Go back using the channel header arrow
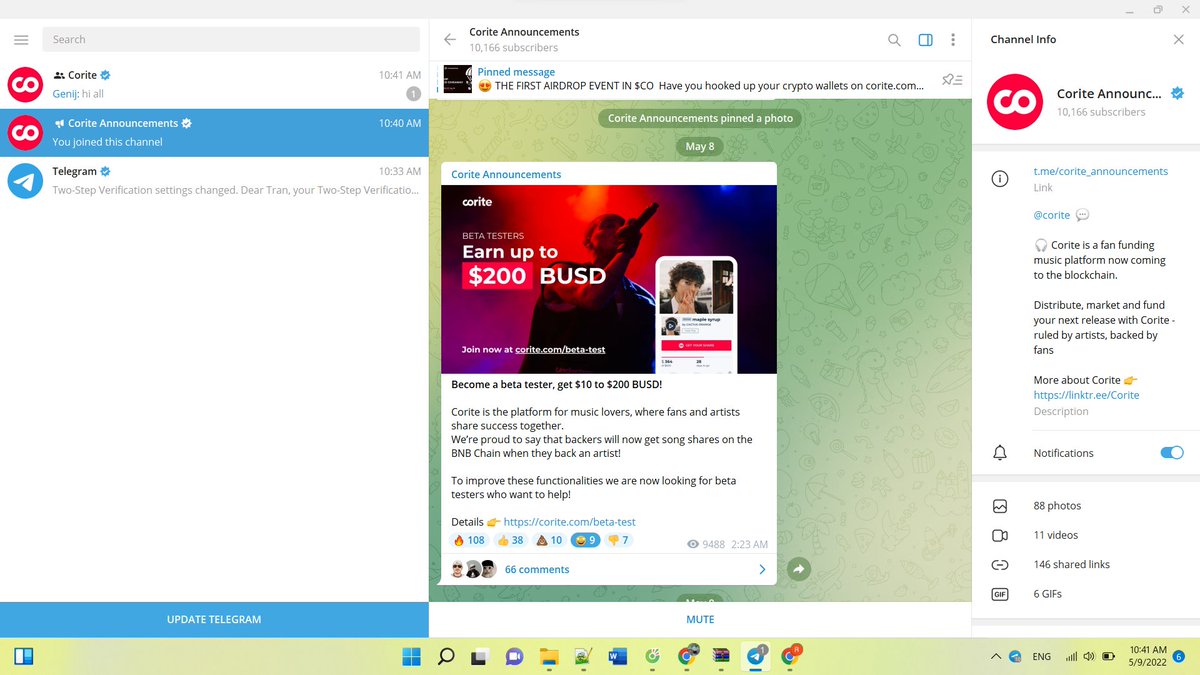1200x675 pixels. [x=450, y=40]
